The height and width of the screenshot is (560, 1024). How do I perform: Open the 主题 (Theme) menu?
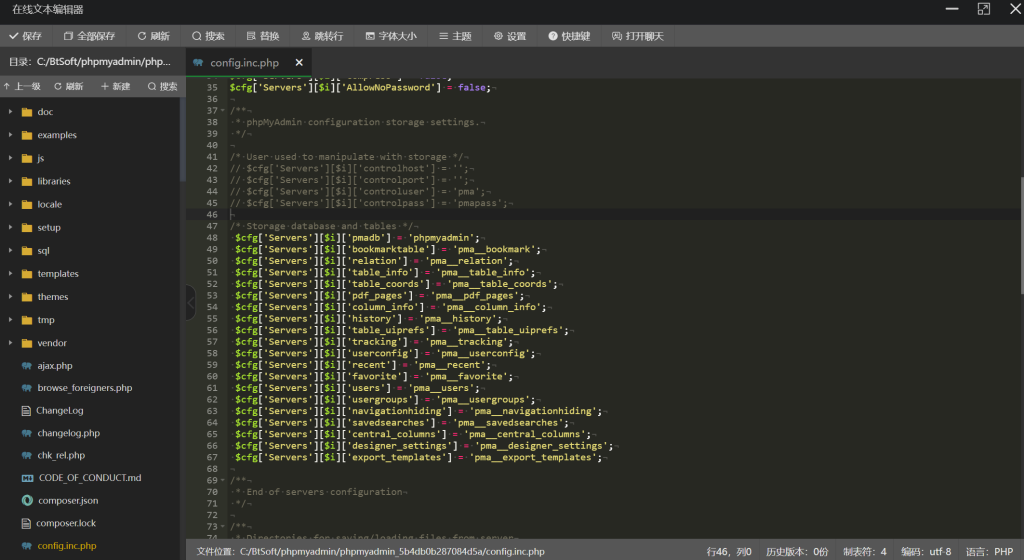click(x=454, y=36)
